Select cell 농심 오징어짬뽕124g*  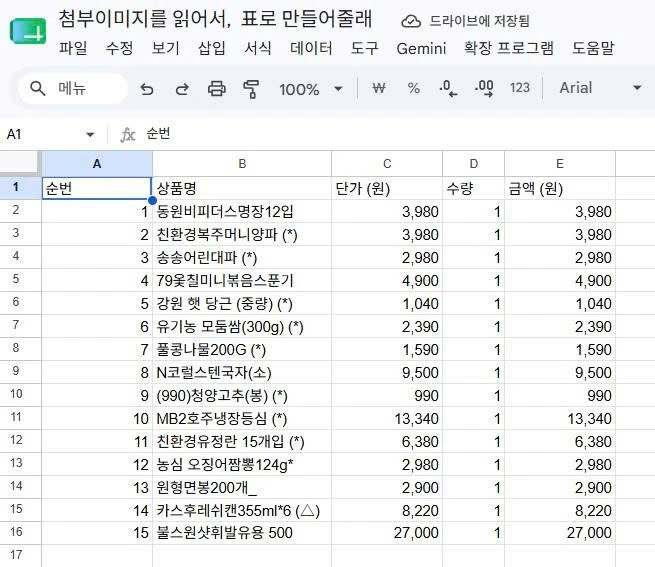[x=242, y=464]
